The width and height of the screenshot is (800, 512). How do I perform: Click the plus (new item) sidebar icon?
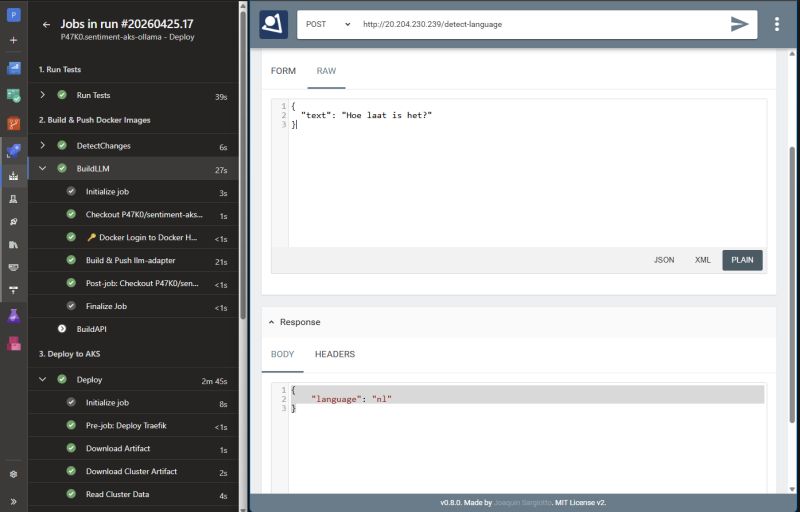click(14, 40)
